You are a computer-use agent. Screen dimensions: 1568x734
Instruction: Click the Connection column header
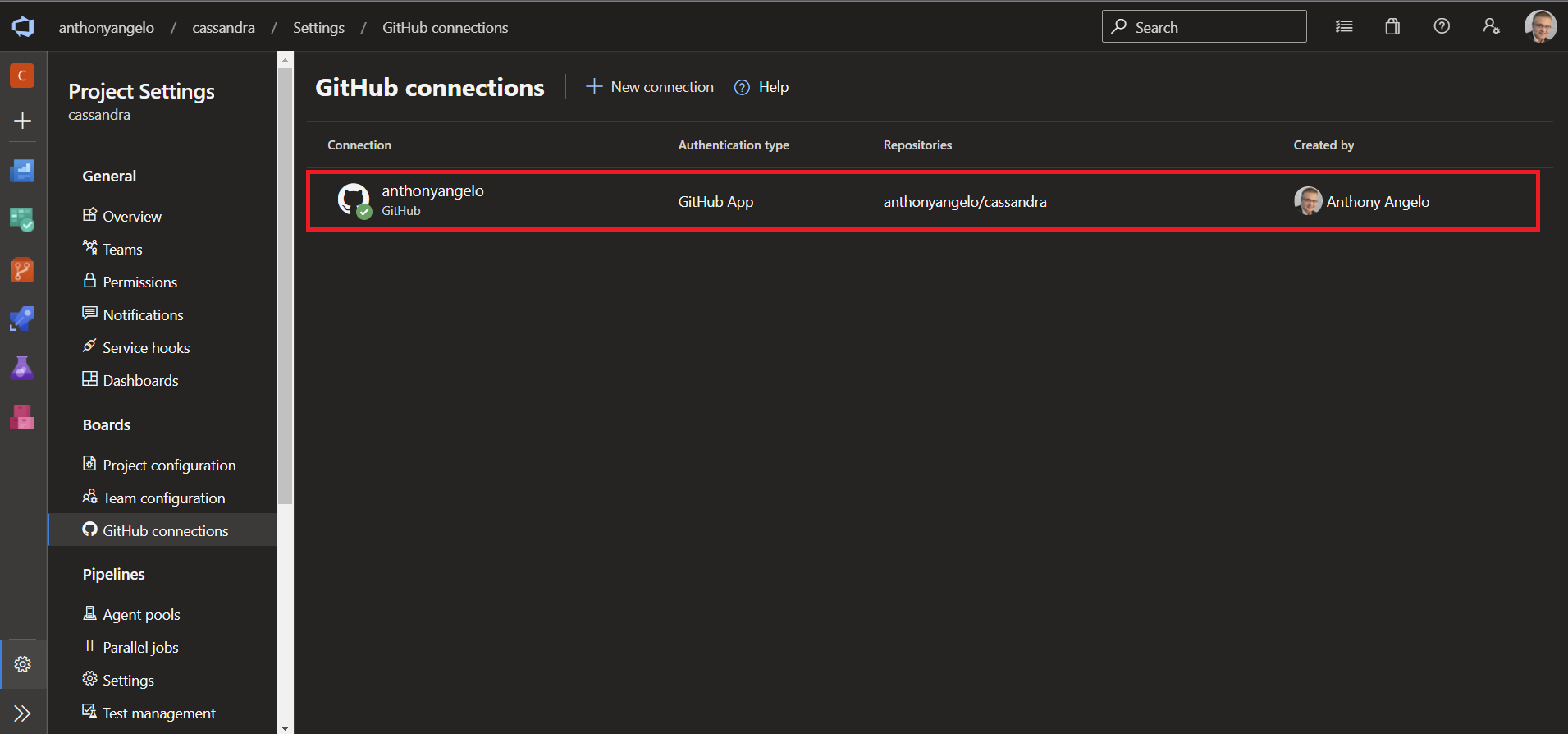[359, 145]
